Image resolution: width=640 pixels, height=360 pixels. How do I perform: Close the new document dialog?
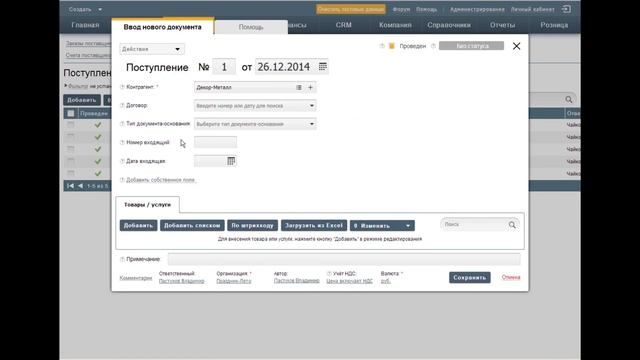pos(516,46)
